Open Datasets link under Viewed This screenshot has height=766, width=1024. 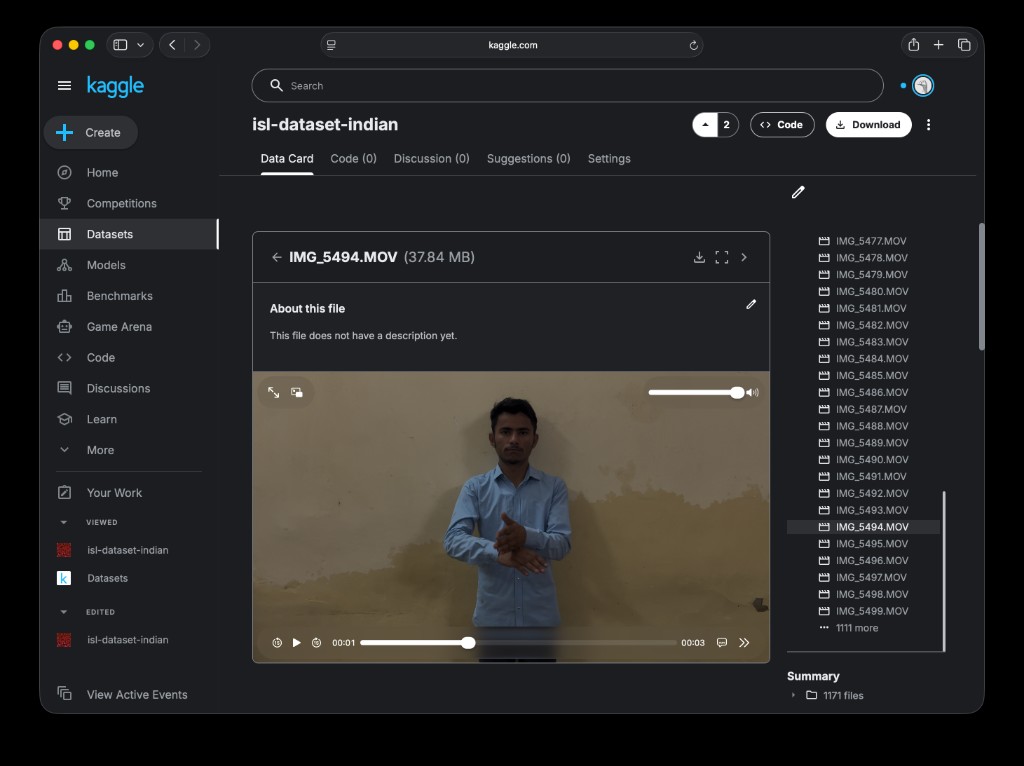[107, 578]
